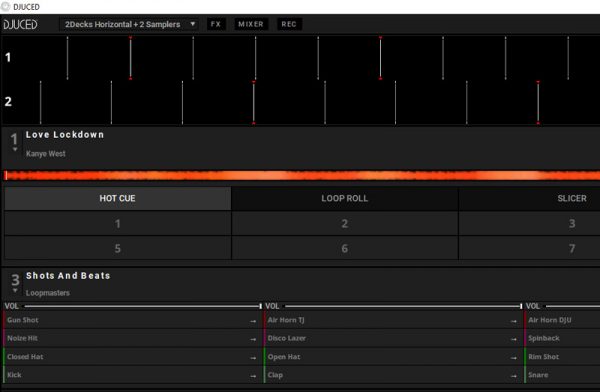Play the Disco Lazer sample
Viewport: 600px width, 392px height.
[393, 338]
